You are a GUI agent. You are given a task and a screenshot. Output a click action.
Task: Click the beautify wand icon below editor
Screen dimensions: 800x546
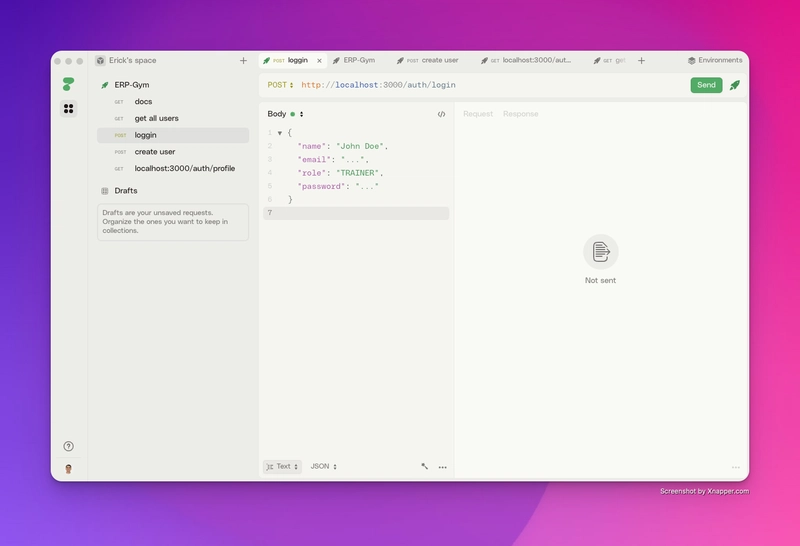tap(424, 466)
